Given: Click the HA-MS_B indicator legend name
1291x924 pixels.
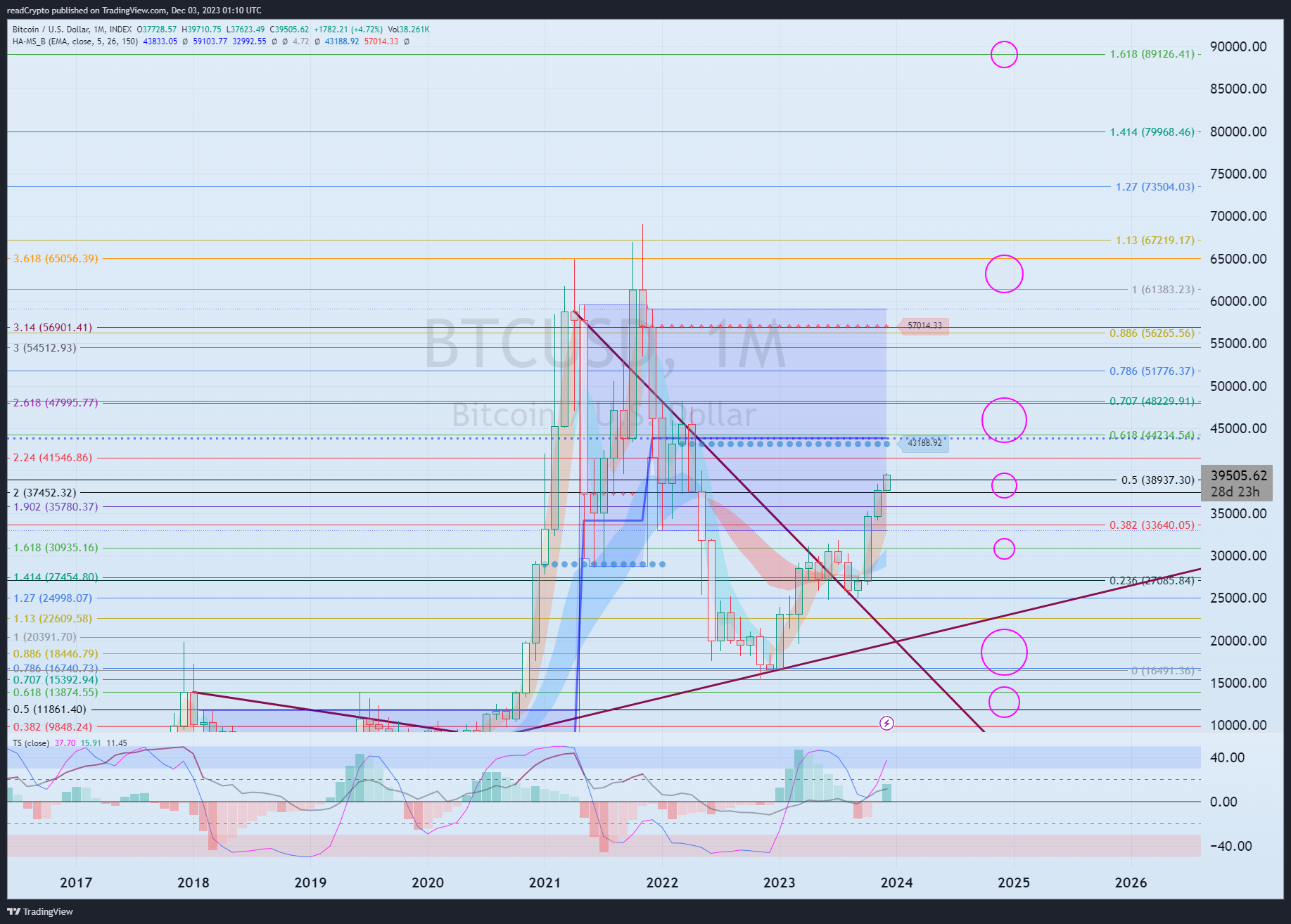Looking at the screenshot, I should [29, 41].
